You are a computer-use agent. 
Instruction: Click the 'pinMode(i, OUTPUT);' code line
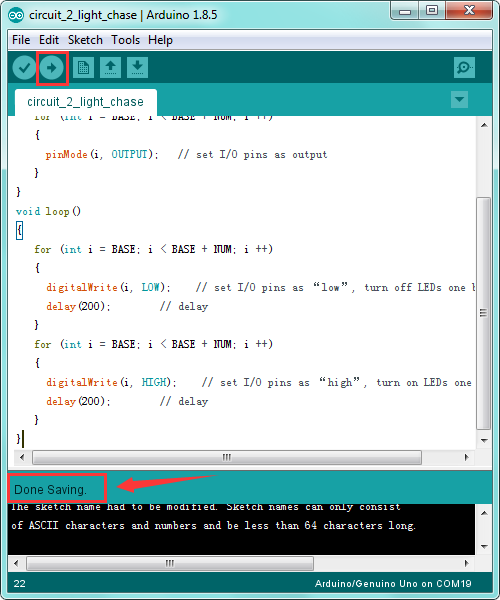click(x=102, y=154)
